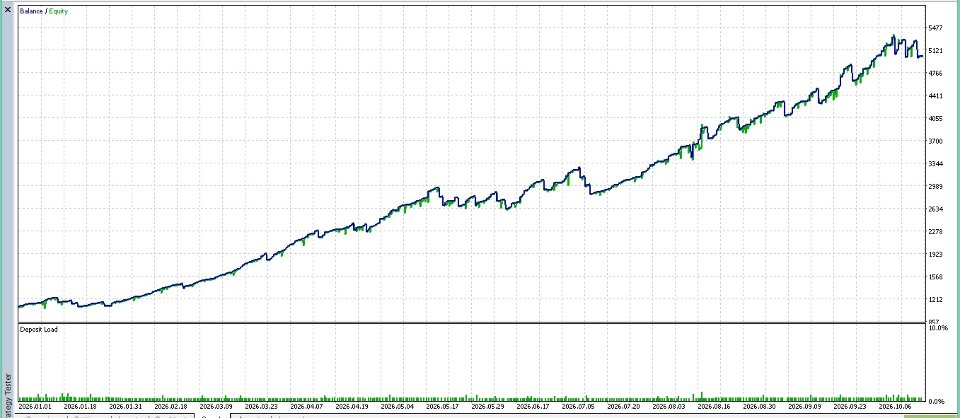This screenshot has height=418, width=960.
Task: Click the 1923 axis value
Action: pos(936,255)
